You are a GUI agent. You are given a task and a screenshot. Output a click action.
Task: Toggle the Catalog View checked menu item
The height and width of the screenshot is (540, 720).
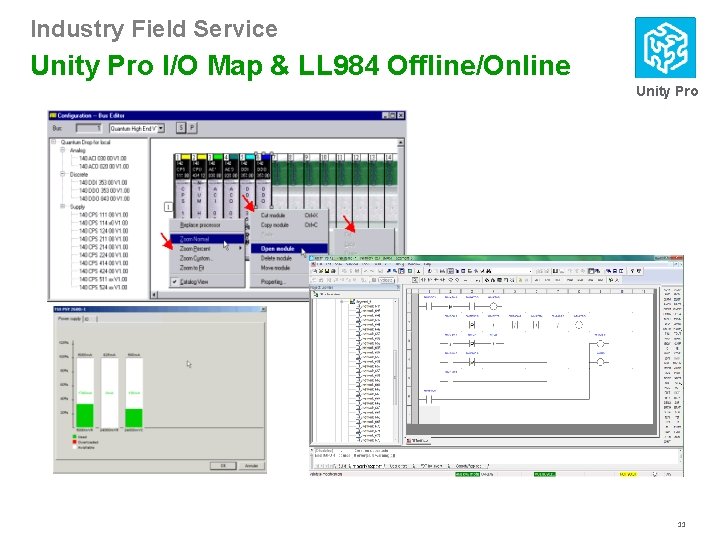207,281
